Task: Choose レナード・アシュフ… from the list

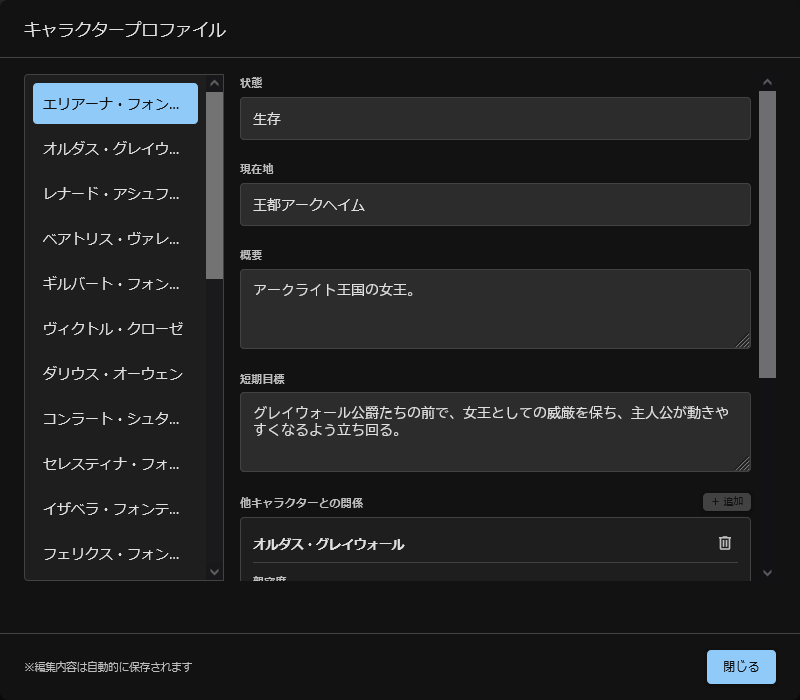Action: coord(115,194)
